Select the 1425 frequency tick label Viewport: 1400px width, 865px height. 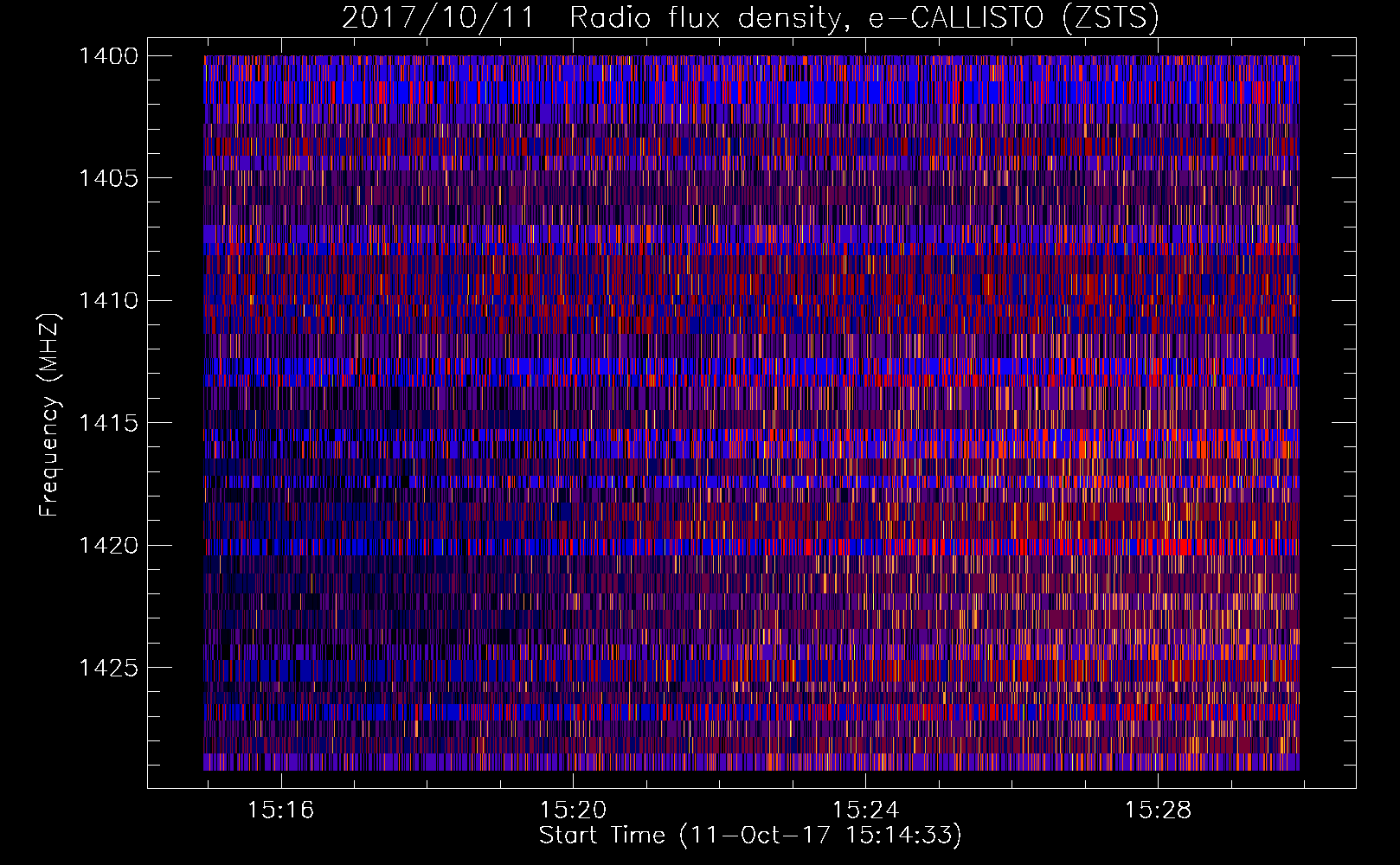[x=108, y=668]
